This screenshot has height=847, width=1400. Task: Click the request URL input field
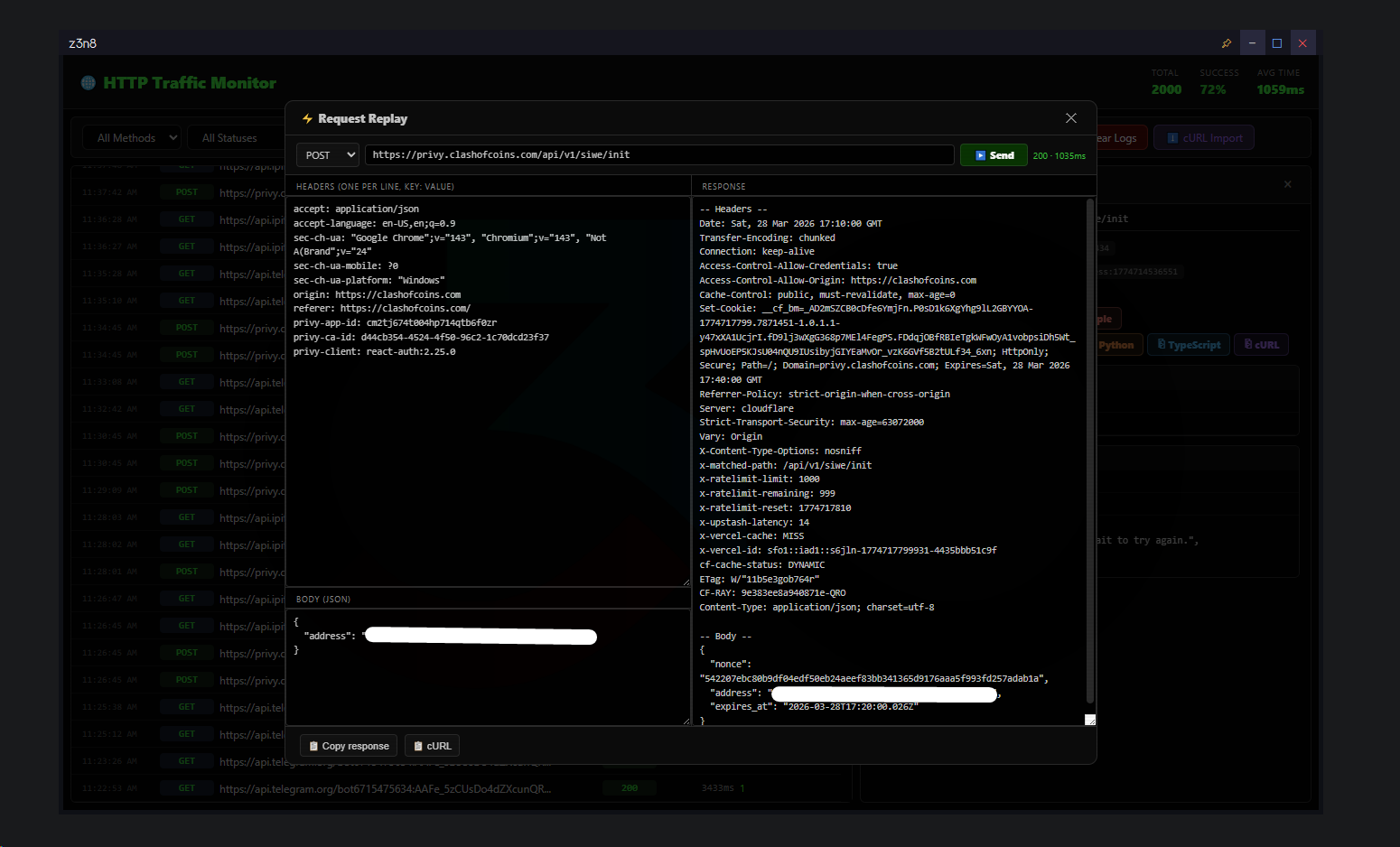(x=659, y=155)
